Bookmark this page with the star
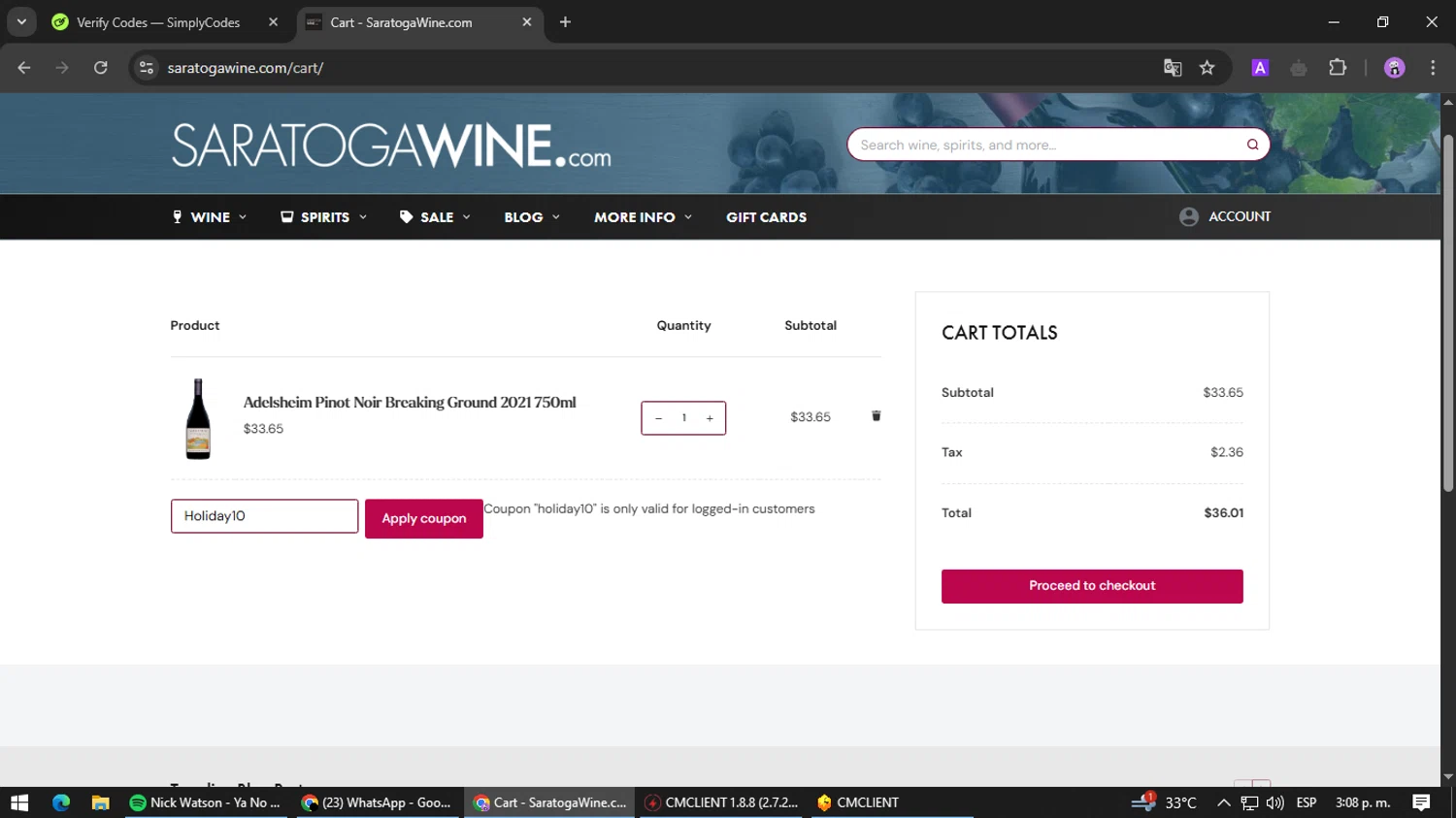The image size is (1456, 818). coord(1207,68)
